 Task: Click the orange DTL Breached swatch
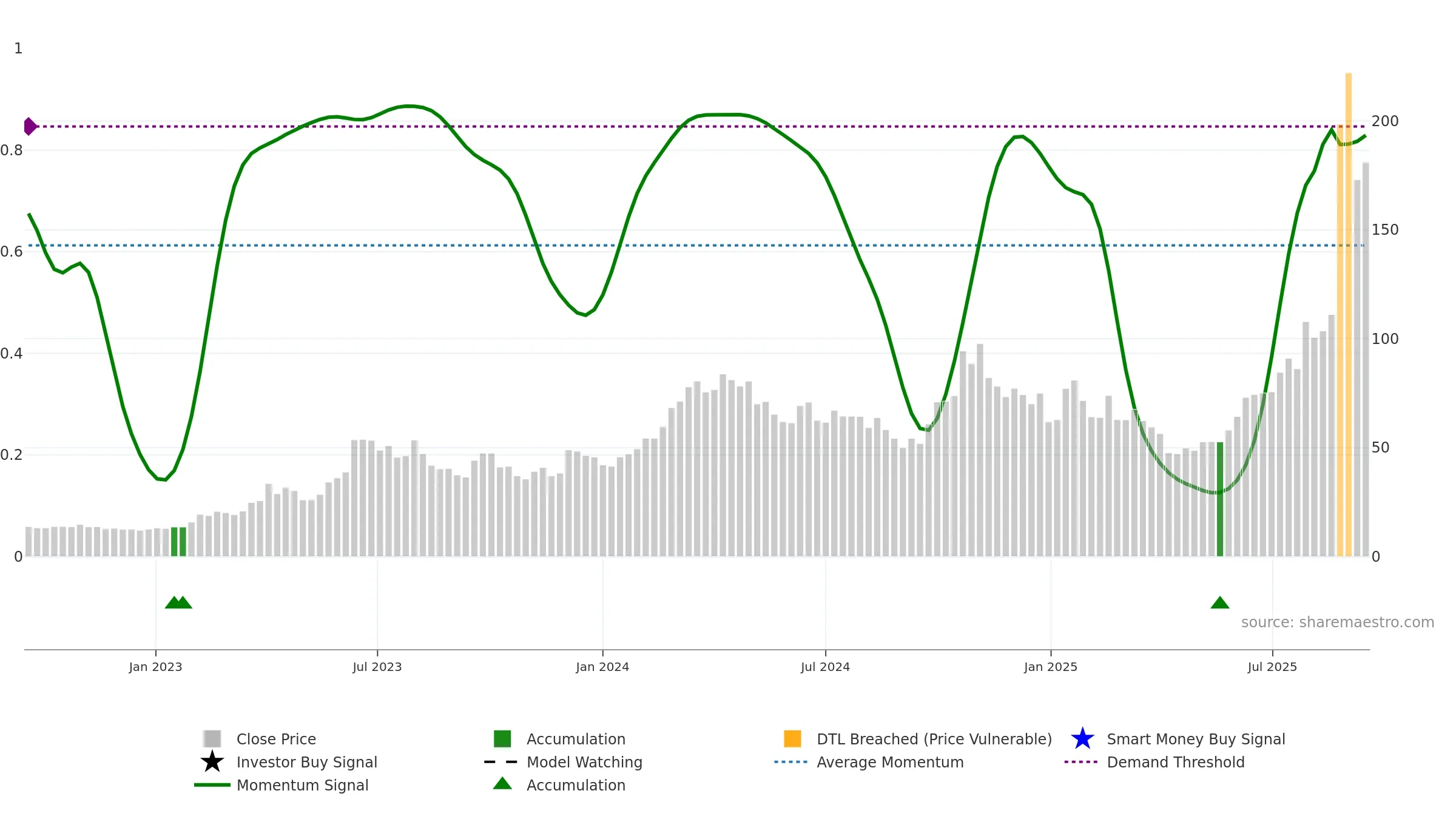[792, 738]
